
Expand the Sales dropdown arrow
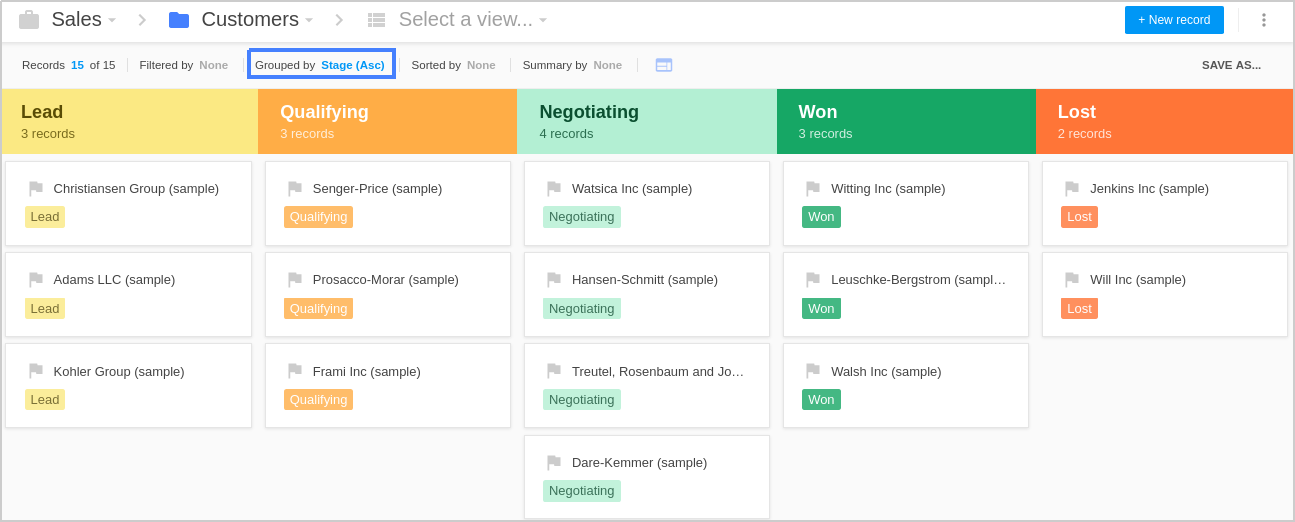[112, 20]
